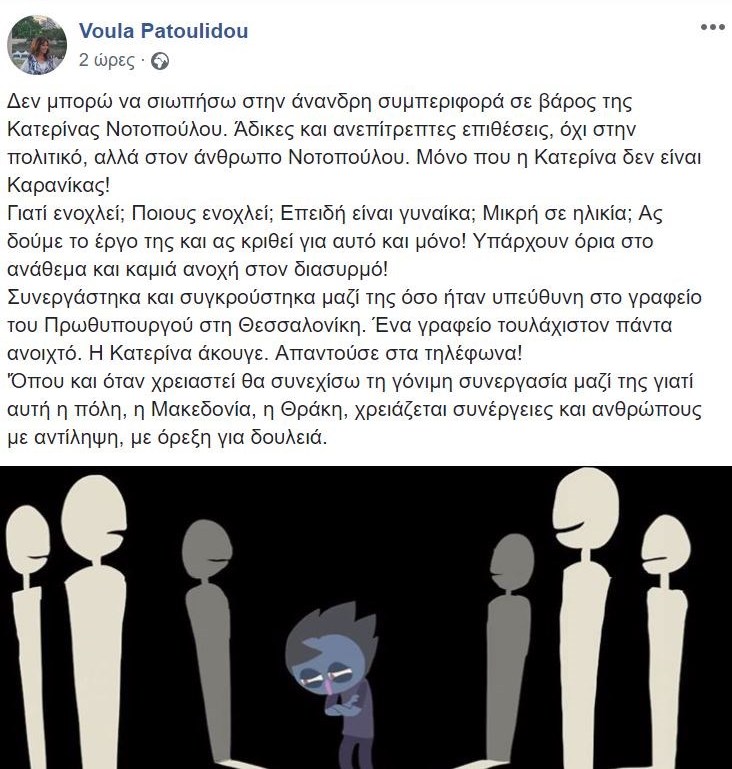Click the phrase "Απαντούσε στα τηλέφωνα!"
This screenshot has height=769, width=732.
pos(399,354)
